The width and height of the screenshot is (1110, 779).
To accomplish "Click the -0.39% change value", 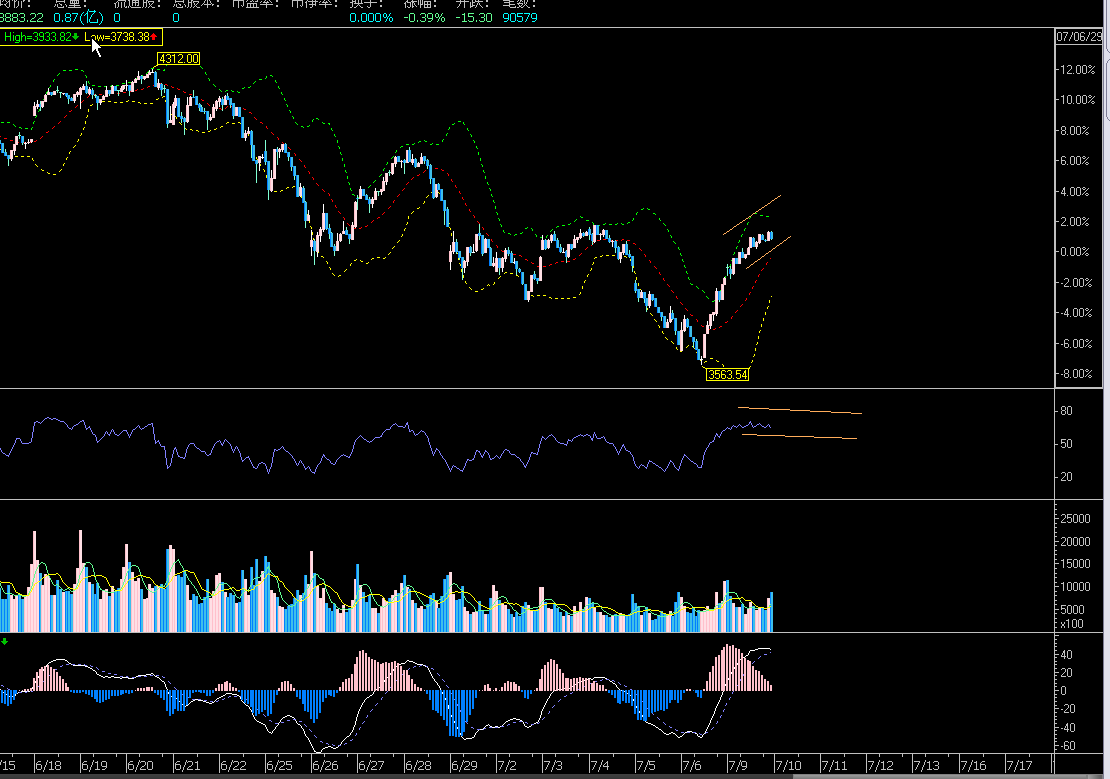I will point(424,18).
